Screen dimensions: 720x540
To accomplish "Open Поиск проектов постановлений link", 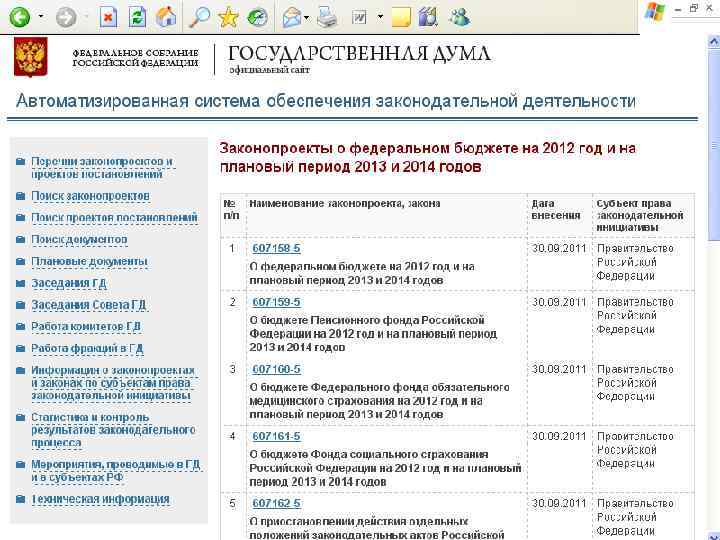I will pos(114,218).
